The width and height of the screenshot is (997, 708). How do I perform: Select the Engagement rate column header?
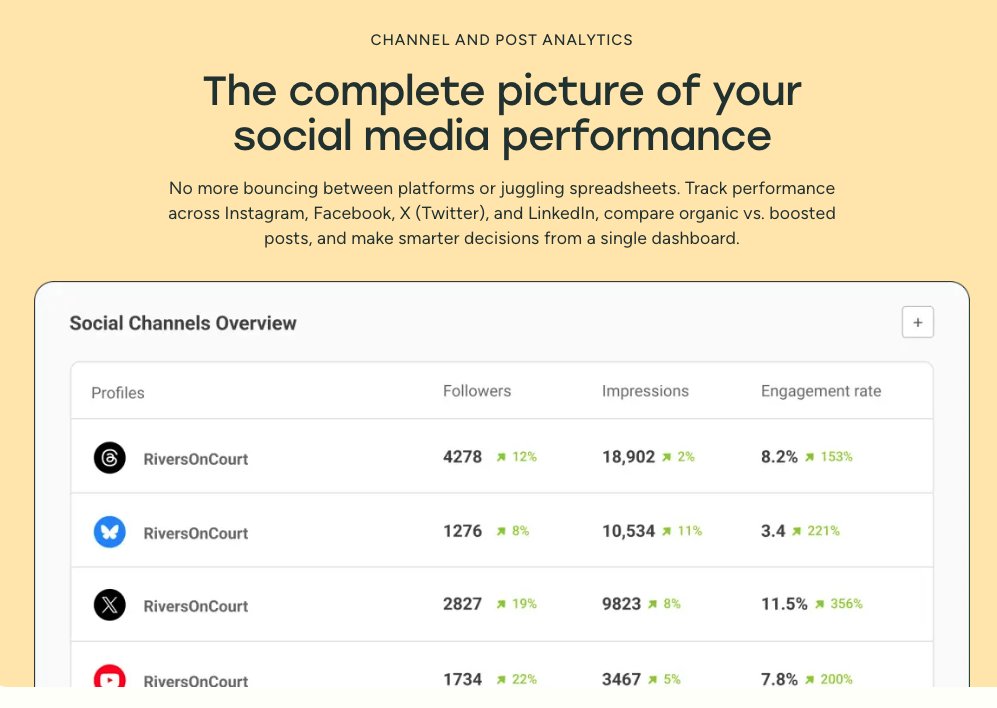821,391
